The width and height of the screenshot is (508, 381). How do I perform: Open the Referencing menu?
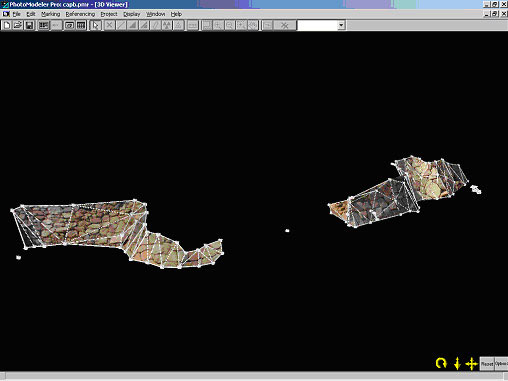pyautogui.click(x=80, y=14)
